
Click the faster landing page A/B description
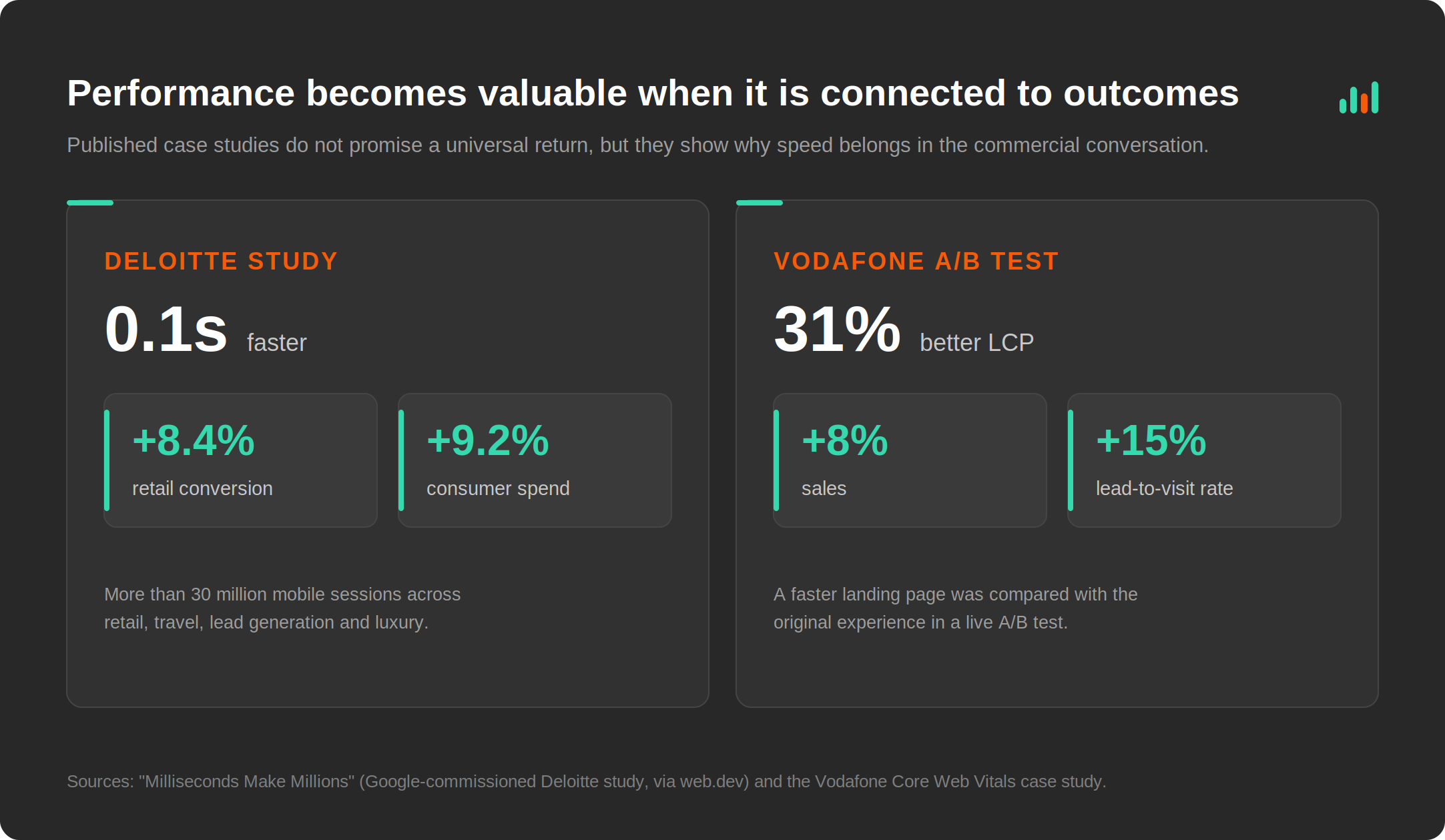point(955,608)
